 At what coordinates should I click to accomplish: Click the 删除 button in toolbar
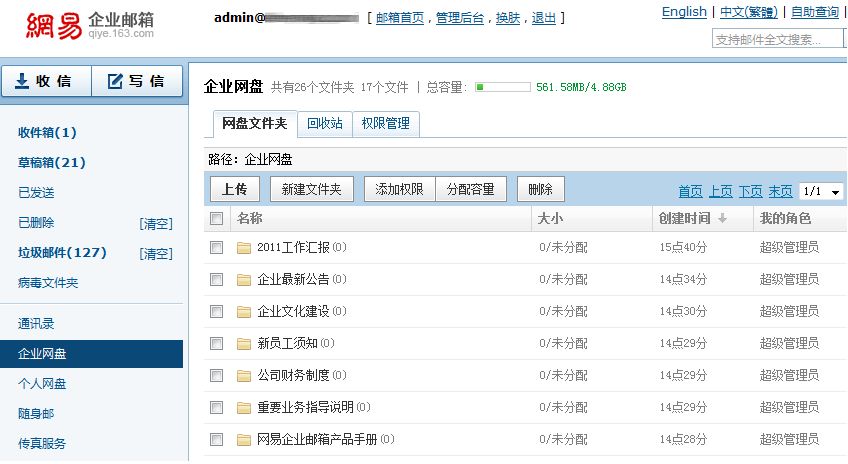coord(541,189)
